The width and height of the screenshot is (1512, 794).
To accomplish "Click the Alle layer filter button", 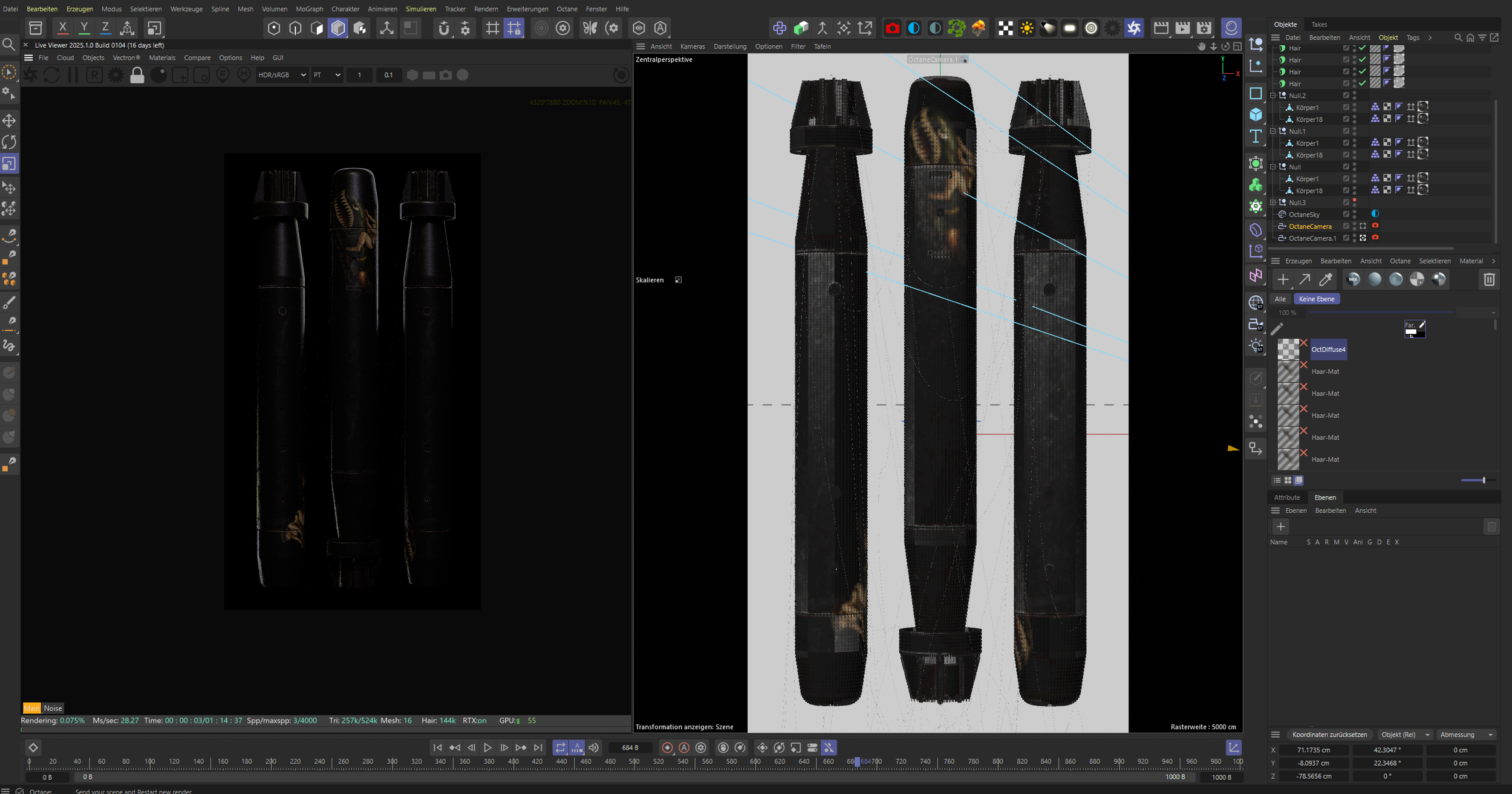I will [1280, 299].
